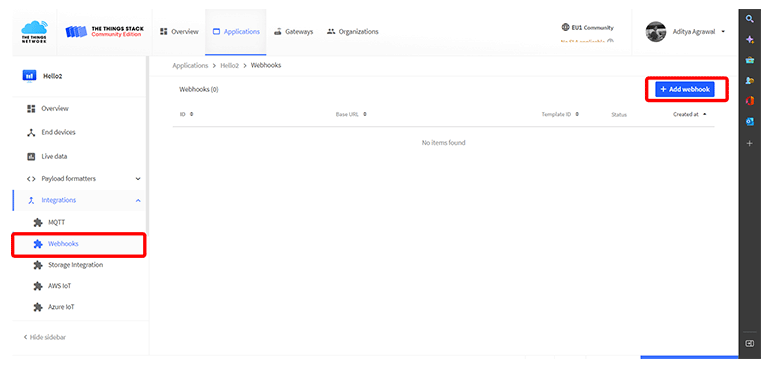Click the Add webhook button
This screenshot has height=371, width=774.
point(685,89)
